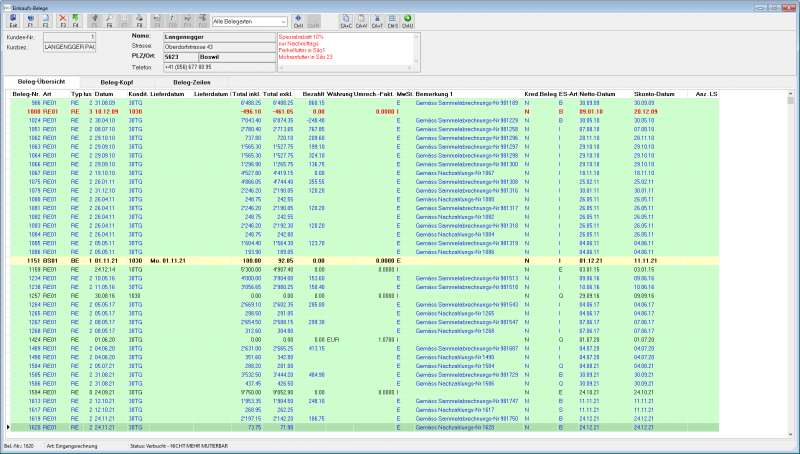Click remark Gemäss Sammelabrechnungs-Nr 981513
This screenshot has height=454, width=800.
tap(467, 279)
